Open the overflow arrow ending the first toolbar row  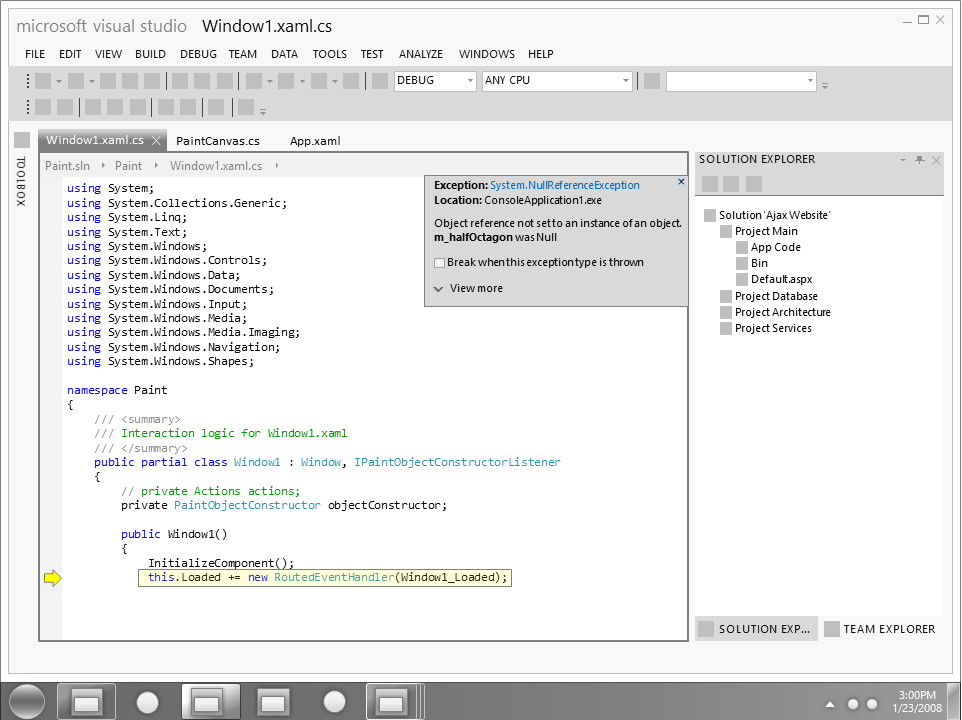tap(825, 86)
